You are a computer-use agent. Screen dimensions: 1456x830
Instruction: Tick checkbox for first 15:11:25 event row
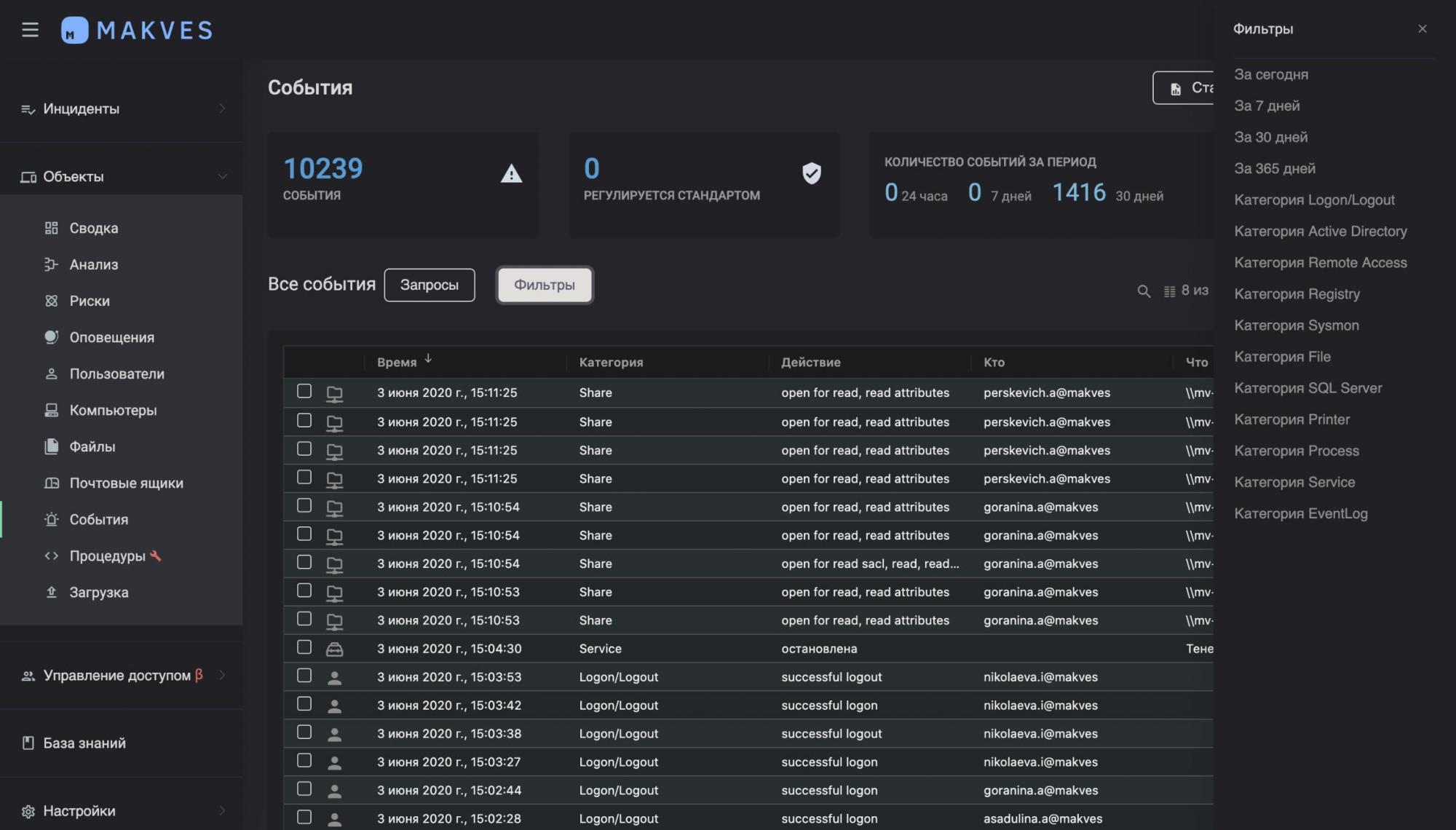pyautogui.click(x=304, y=392)
